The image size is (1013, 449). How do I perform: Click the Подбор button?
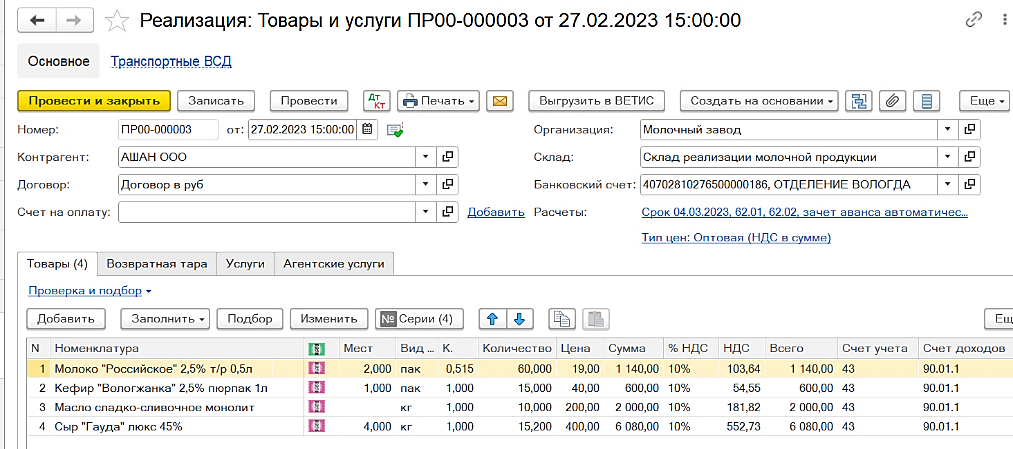pyautogui.click(x=250, y=318)
